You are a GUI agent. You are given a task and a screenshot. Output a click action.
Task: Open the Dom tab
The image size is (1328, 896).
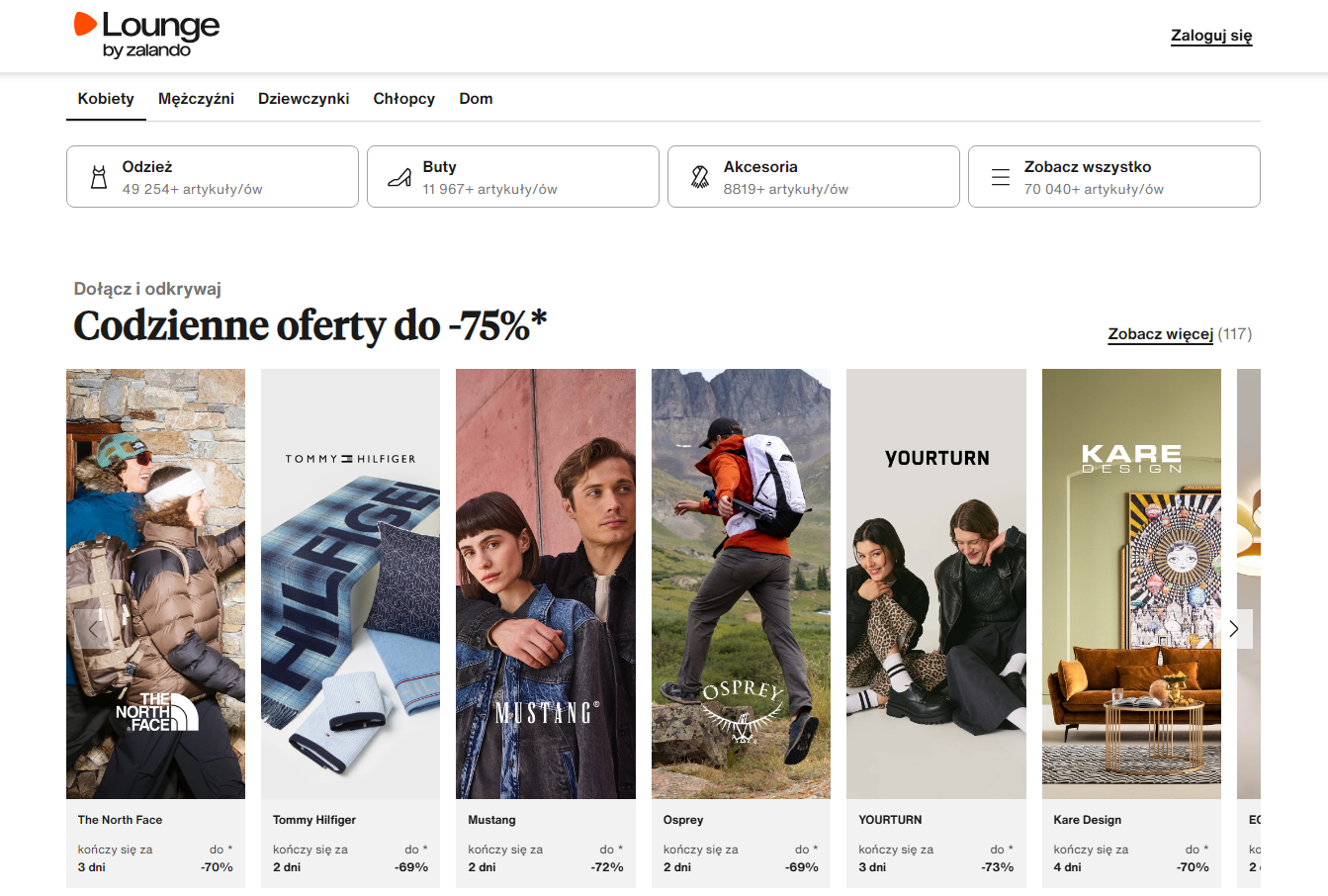coord(476,99)
